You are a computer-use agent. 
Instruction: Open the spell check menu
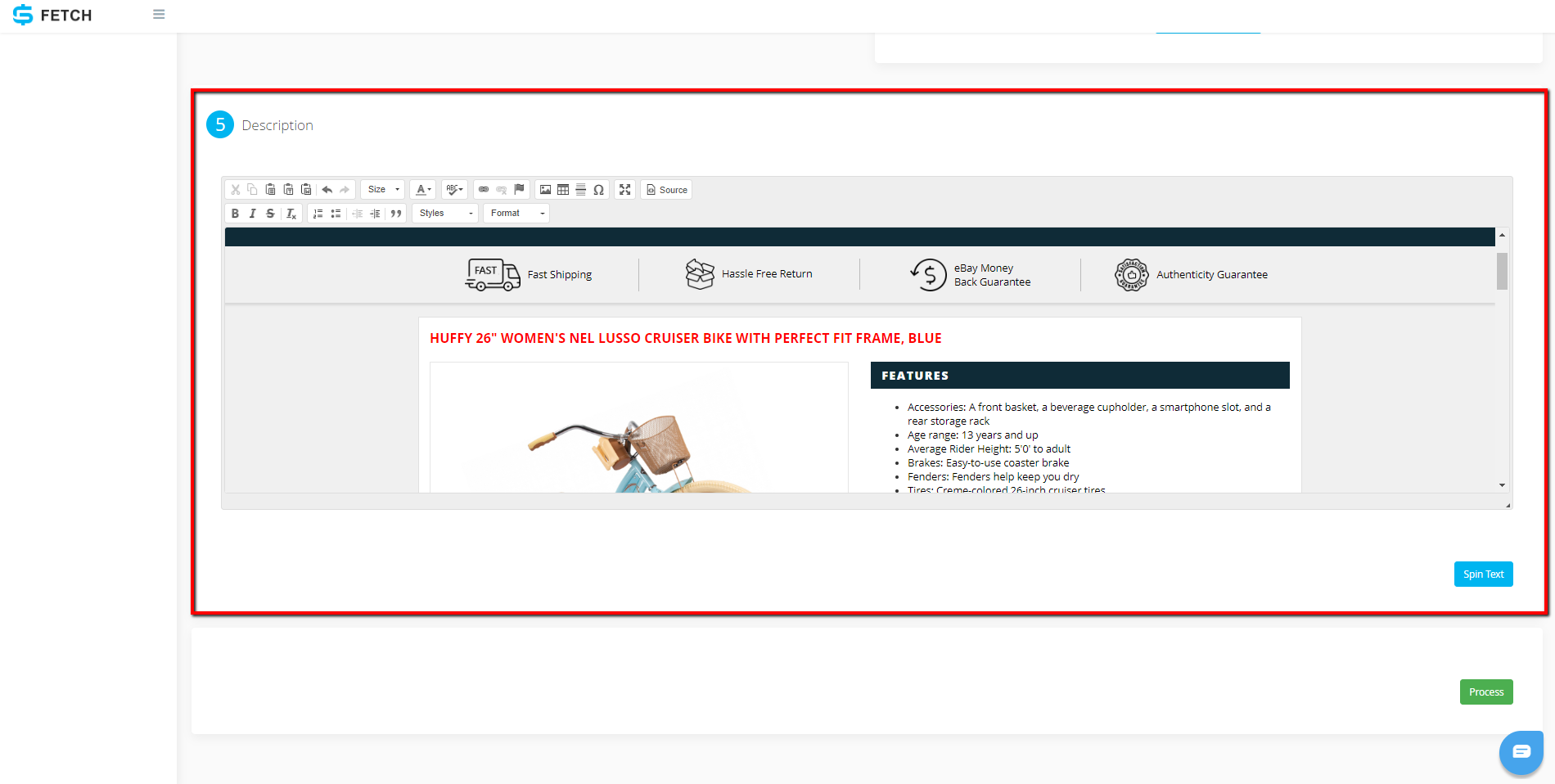[454, 190]
